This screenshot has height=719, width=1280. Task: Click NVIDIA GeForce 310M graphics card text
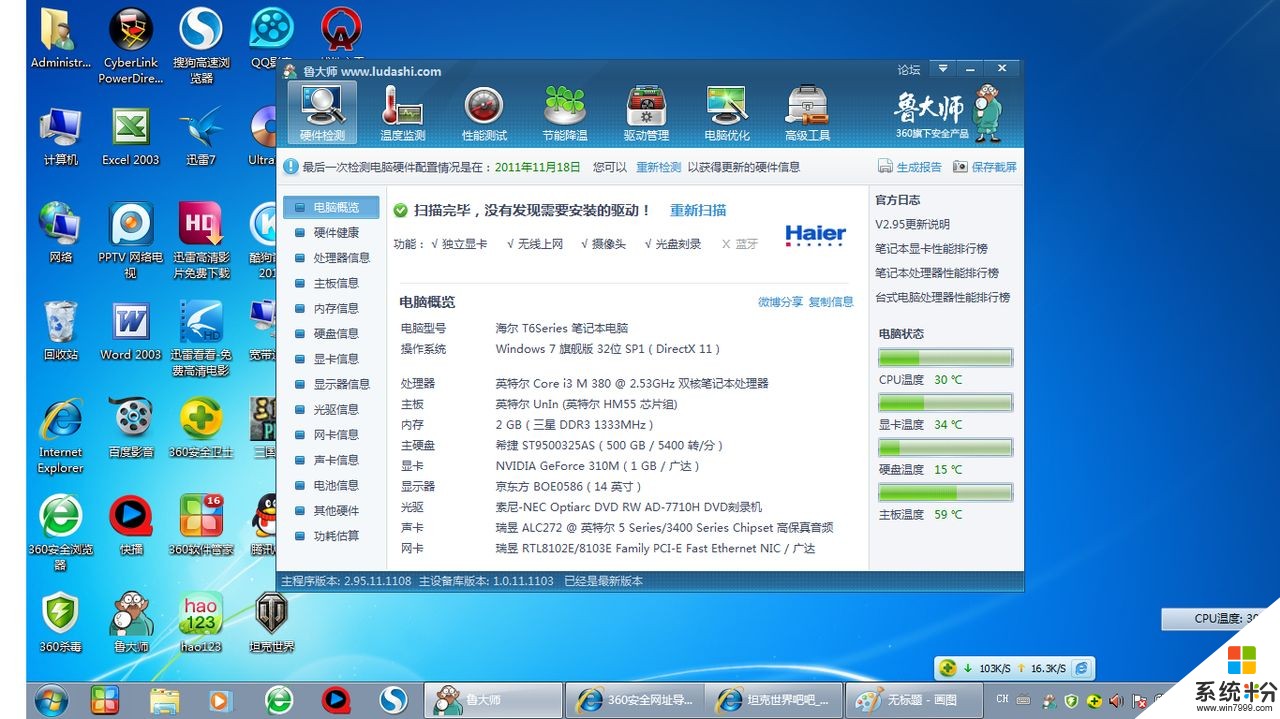tap(597, 466)
